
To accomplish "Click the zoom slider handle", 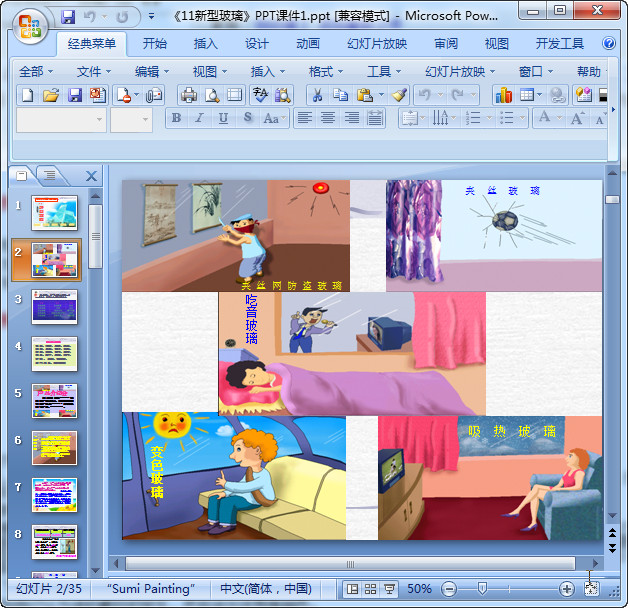I will click(482, 589).
